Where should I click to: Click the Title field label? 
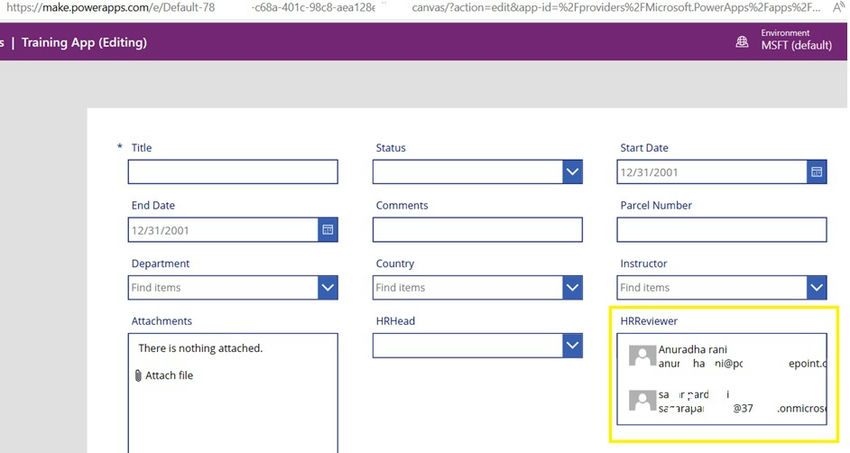point(141,147)
